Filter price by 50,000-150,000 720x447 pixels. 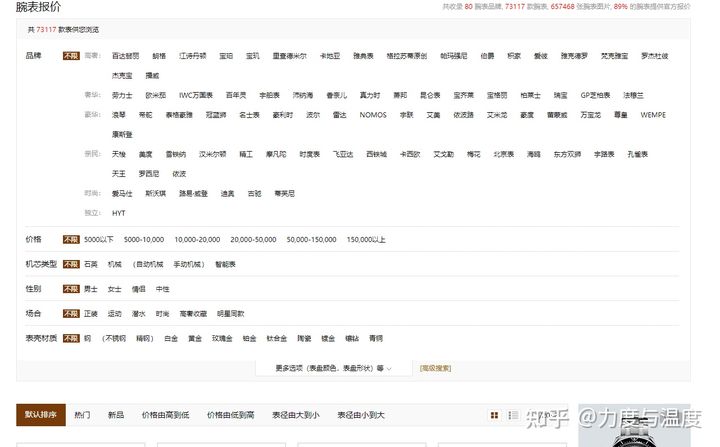311,240
